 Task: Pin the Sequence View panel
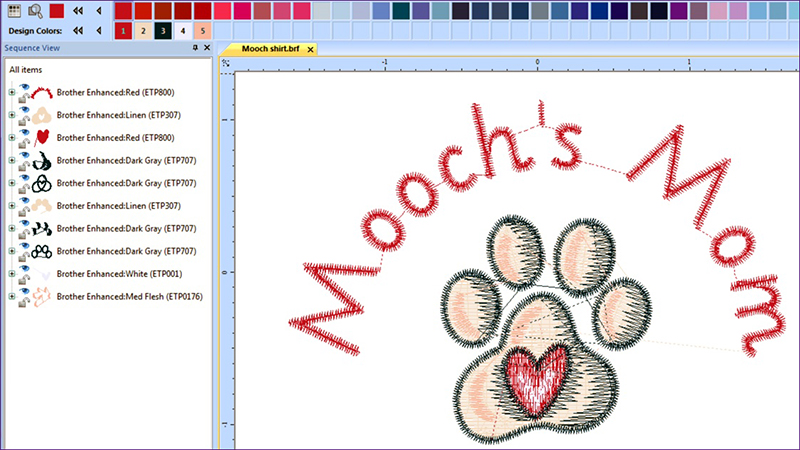pyautogui.click(x=195, y=48)
